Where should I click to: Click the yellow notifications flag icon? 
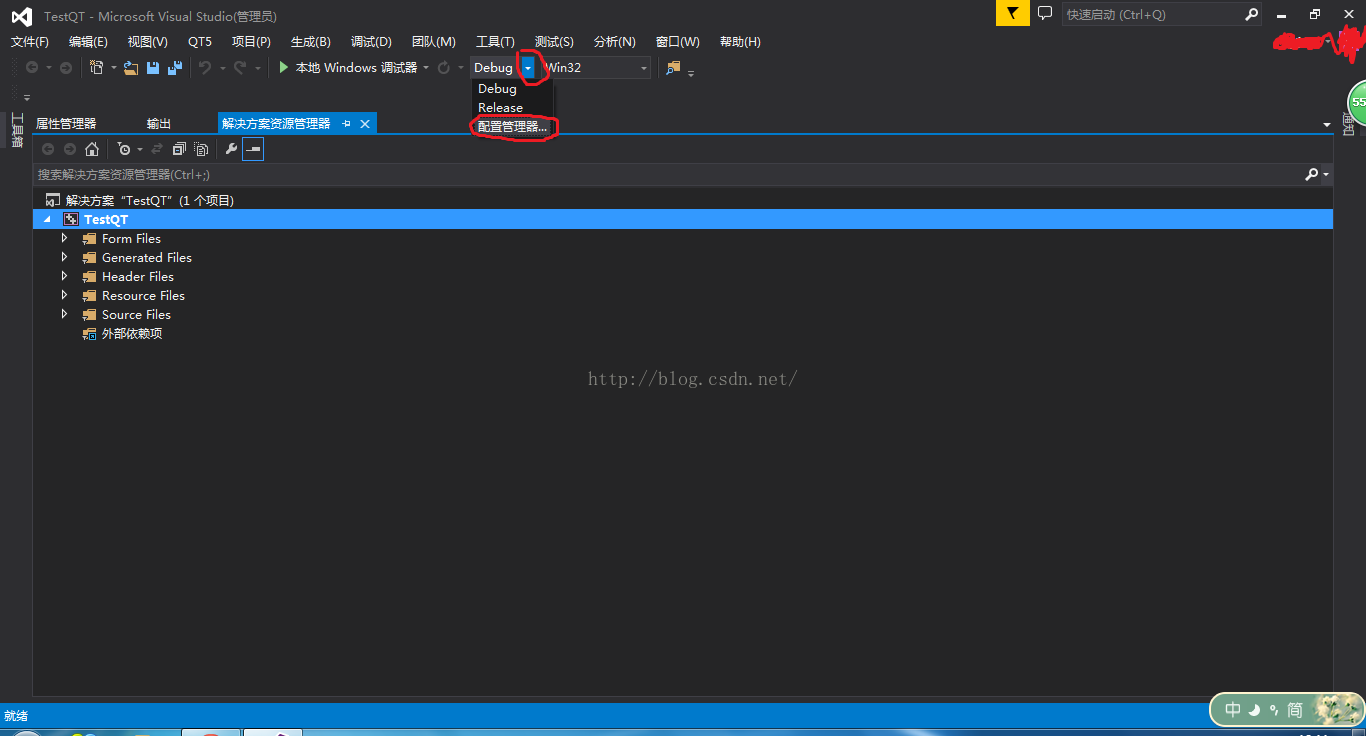1013,13
